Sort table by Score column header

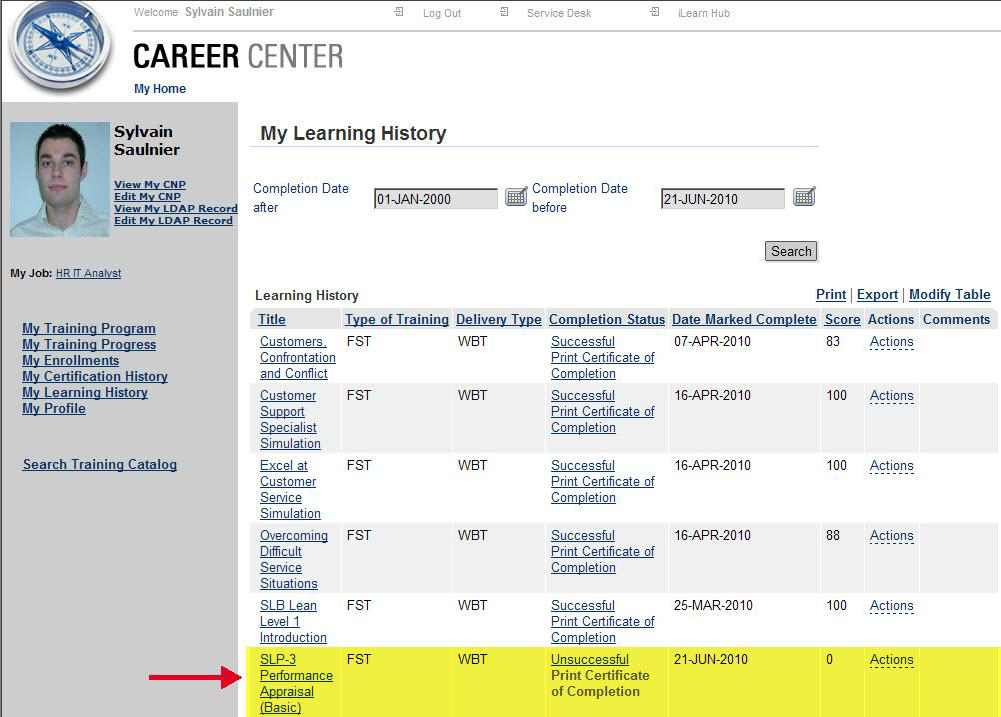point(842,320)
